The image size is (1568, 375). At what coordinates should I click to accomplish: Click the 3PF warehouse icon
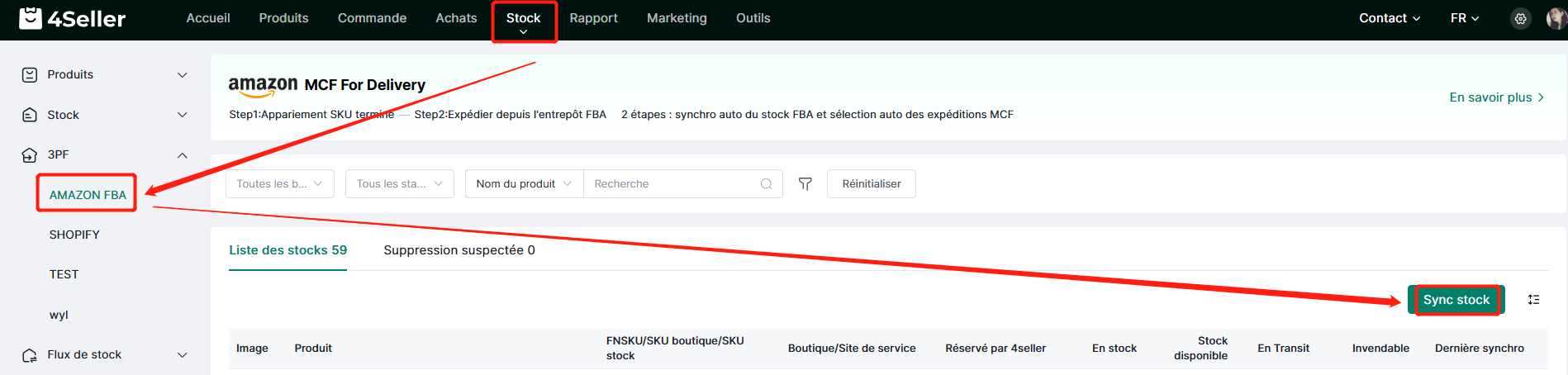(x=30, y=154)
